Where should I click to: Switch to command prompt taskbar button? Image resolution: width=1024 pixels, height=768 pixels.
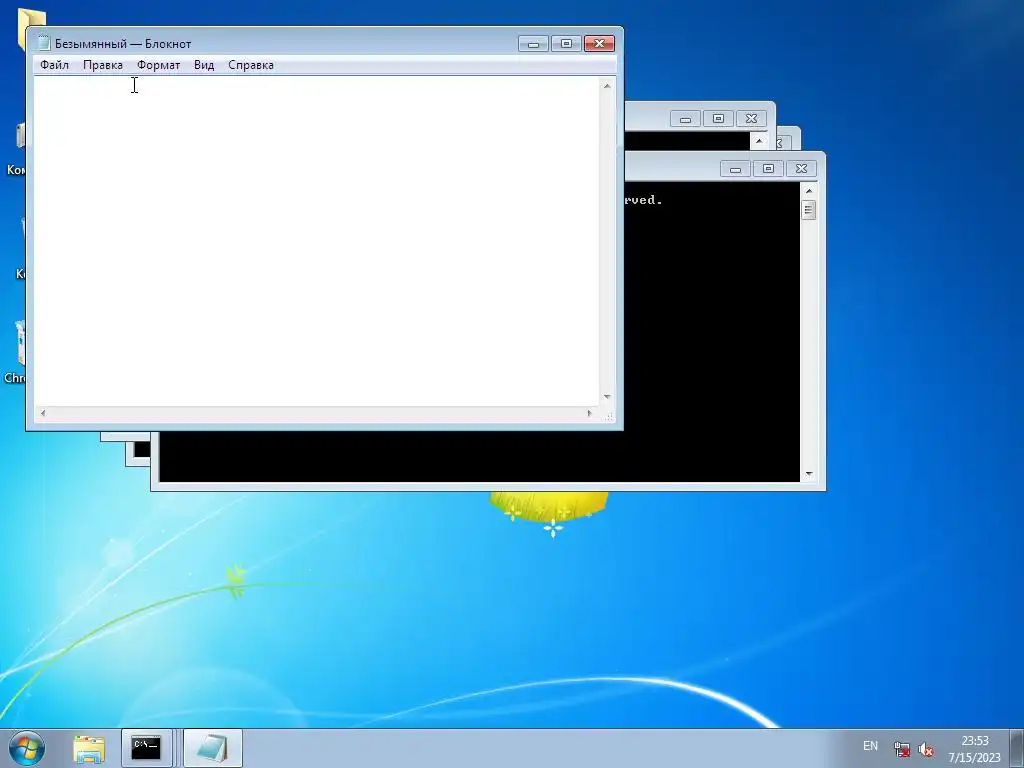point(146,748)
